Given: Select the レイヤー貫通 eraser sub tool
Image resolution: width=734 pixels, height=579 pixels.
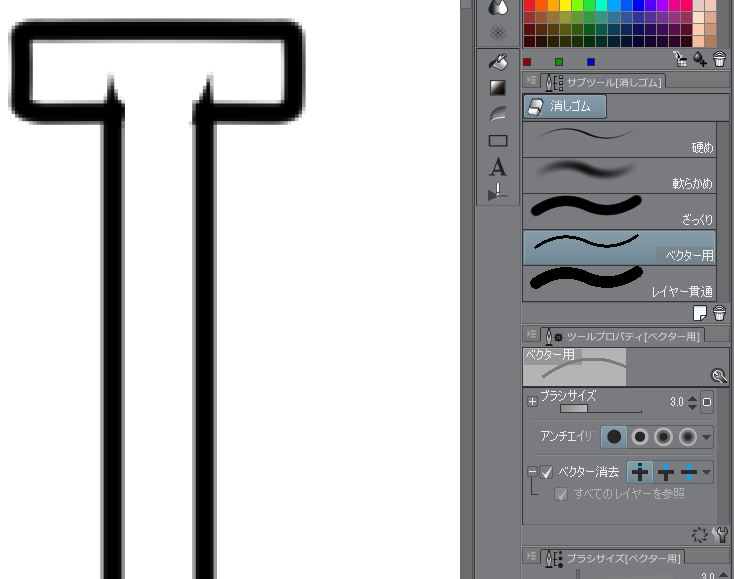Looking at the screenshot, I should [620, 284].
